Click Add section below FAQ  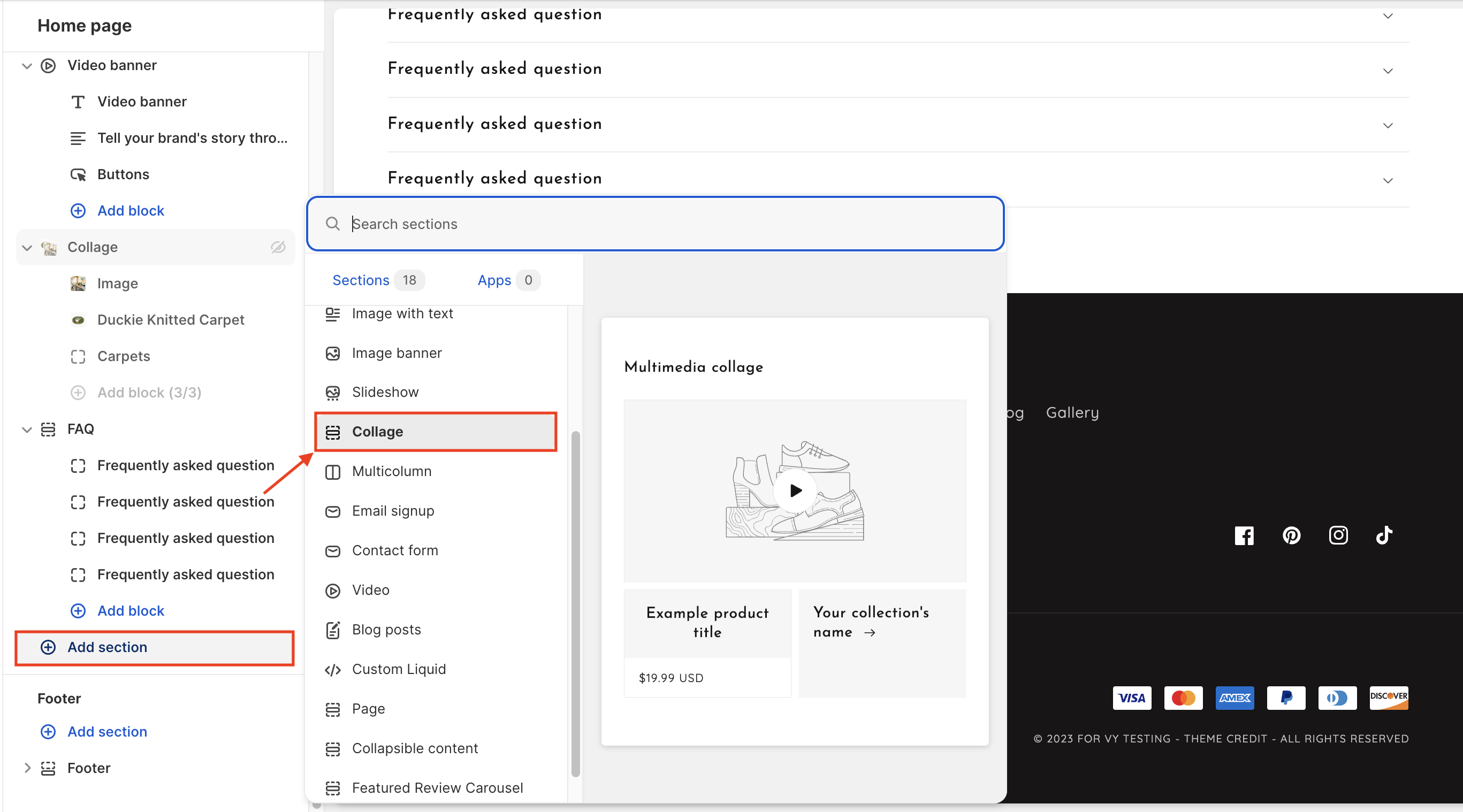[107, 647]
